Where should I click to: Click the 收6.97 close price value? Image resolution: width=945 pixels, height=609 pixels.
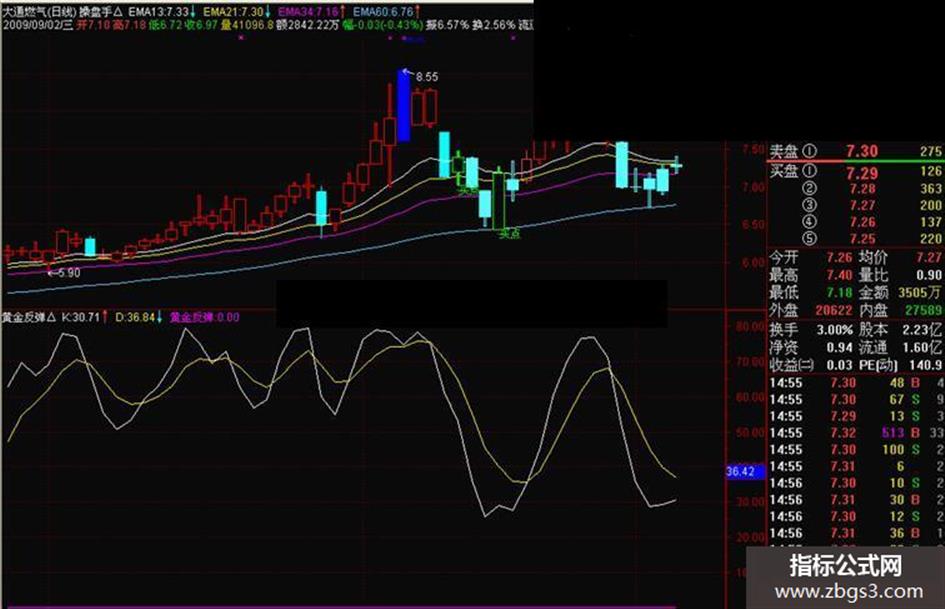(200, 25)
